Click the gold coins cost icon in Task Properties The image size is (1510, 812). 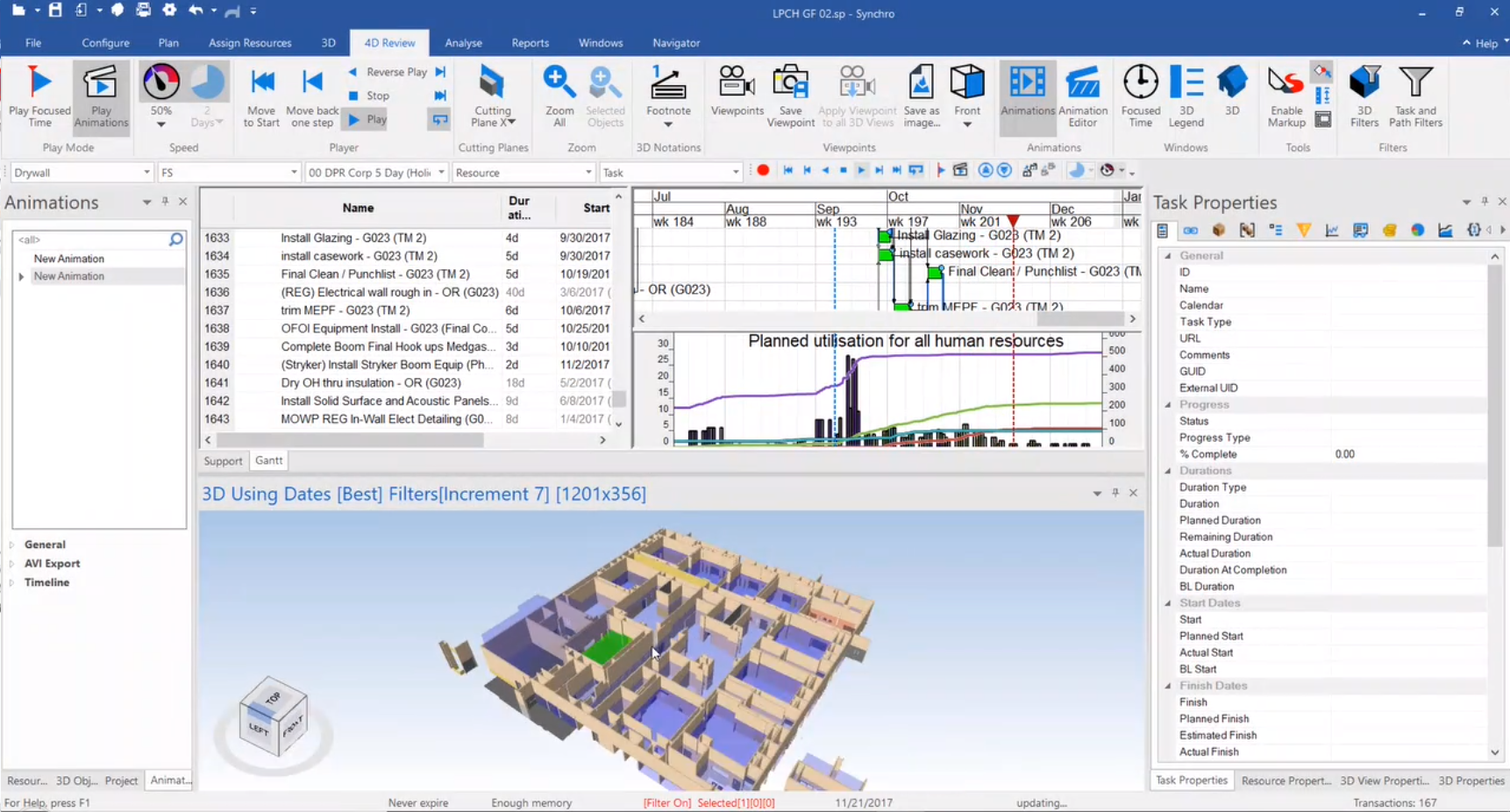coord(1389,230)
